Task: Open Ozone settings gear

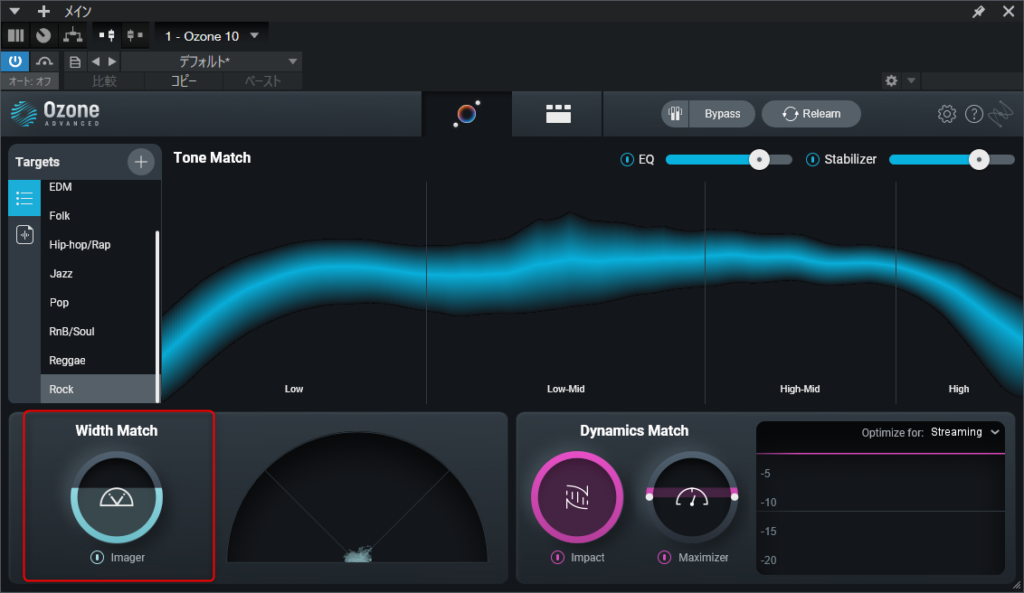Action: click(x=946, y=114)
